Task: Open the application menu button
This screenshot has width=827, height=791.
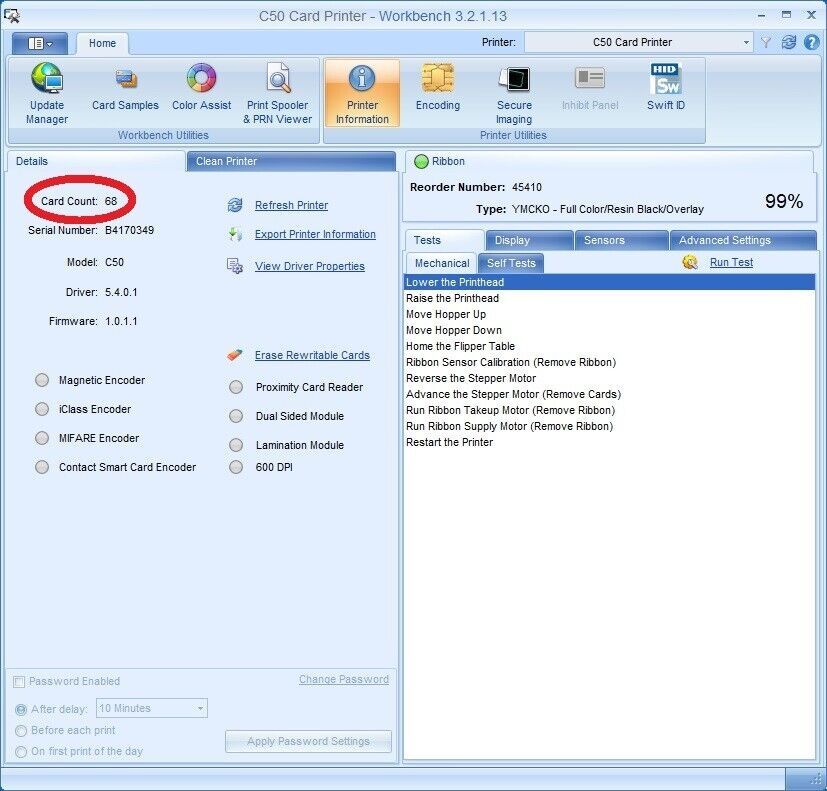Action: (40, 43)
